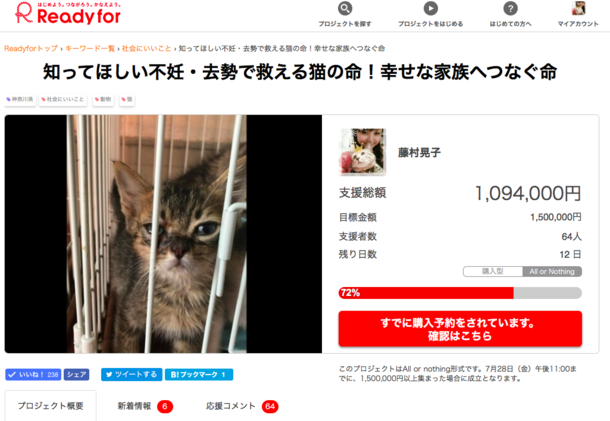The height and width of the screenshot is (421, 610).
Task: Click the red すでに購入予約をされています button
Action: (460, 329)
